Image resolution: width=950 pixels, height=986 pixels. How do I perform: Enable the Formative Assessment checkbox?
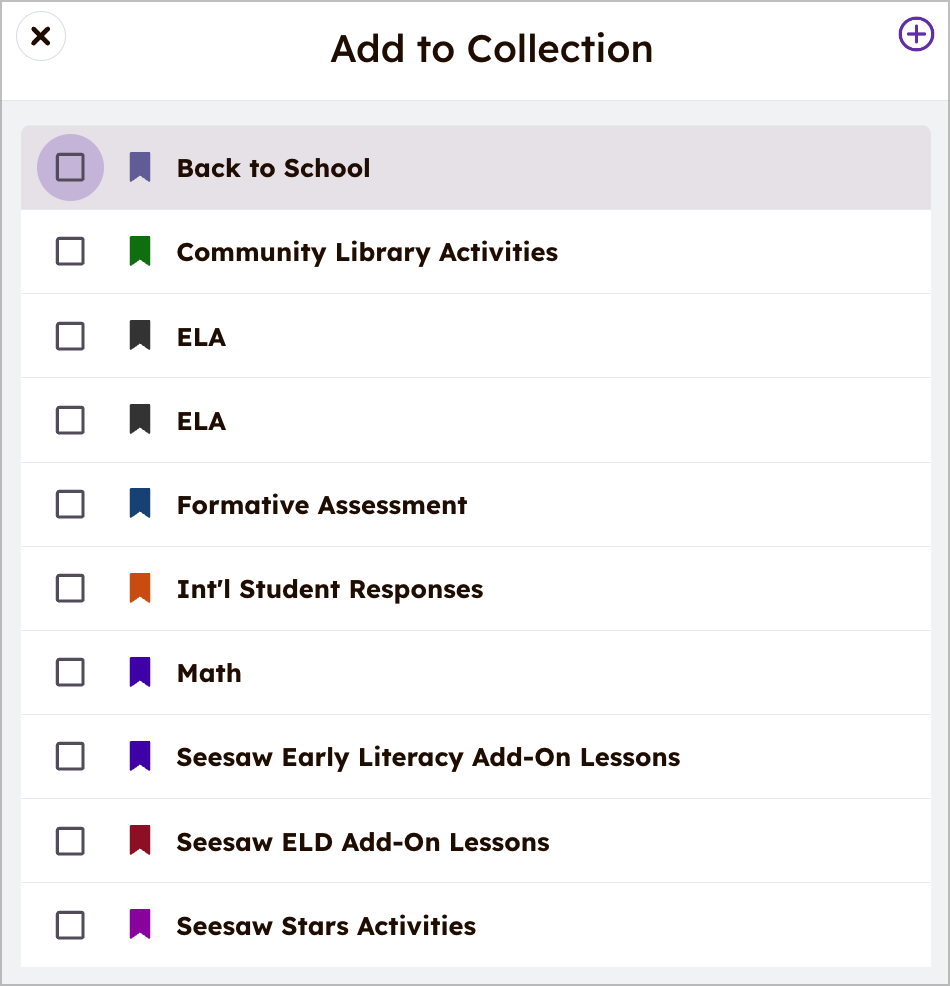(x=70, y=505)
